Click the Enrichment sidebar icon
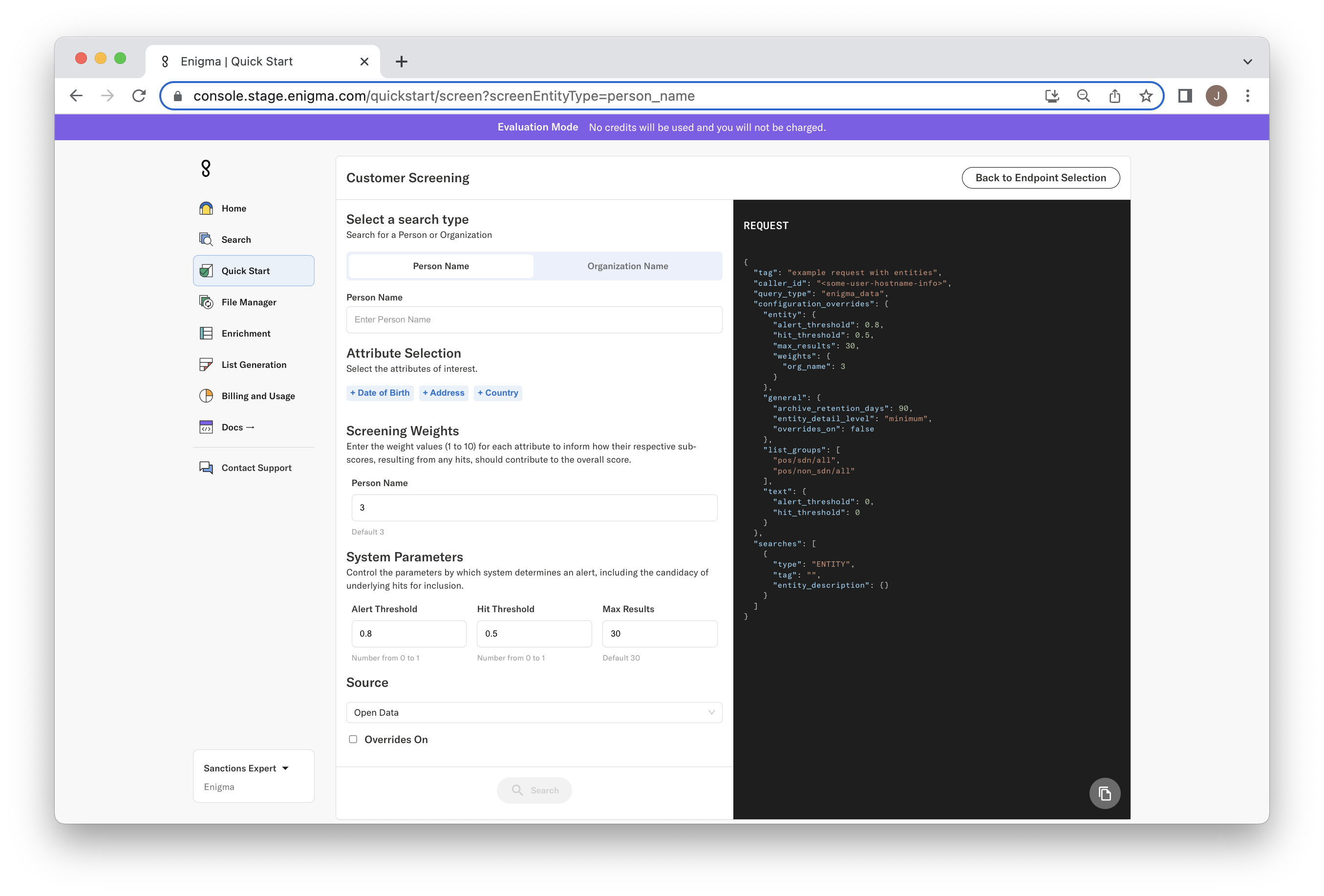 click(206, 333)
